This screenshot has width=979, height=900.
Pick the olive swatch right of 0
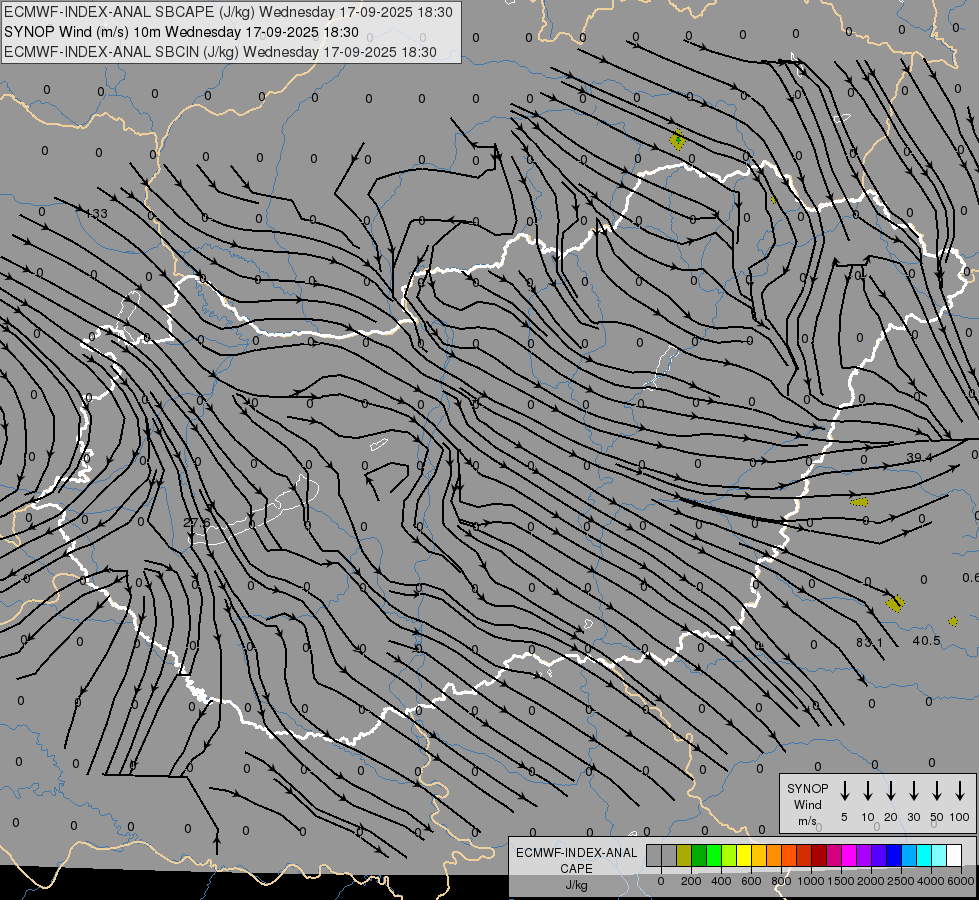click(684, 855)
